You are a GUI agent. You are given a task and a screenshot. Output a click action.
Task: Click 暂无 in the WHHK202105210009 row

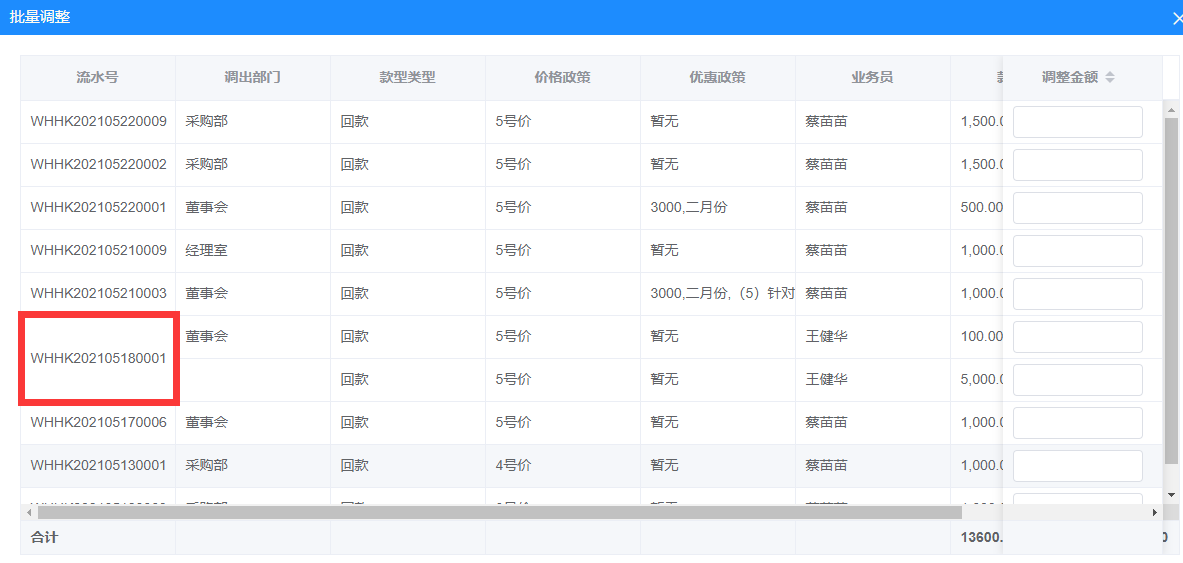click(x=664, y=251)
